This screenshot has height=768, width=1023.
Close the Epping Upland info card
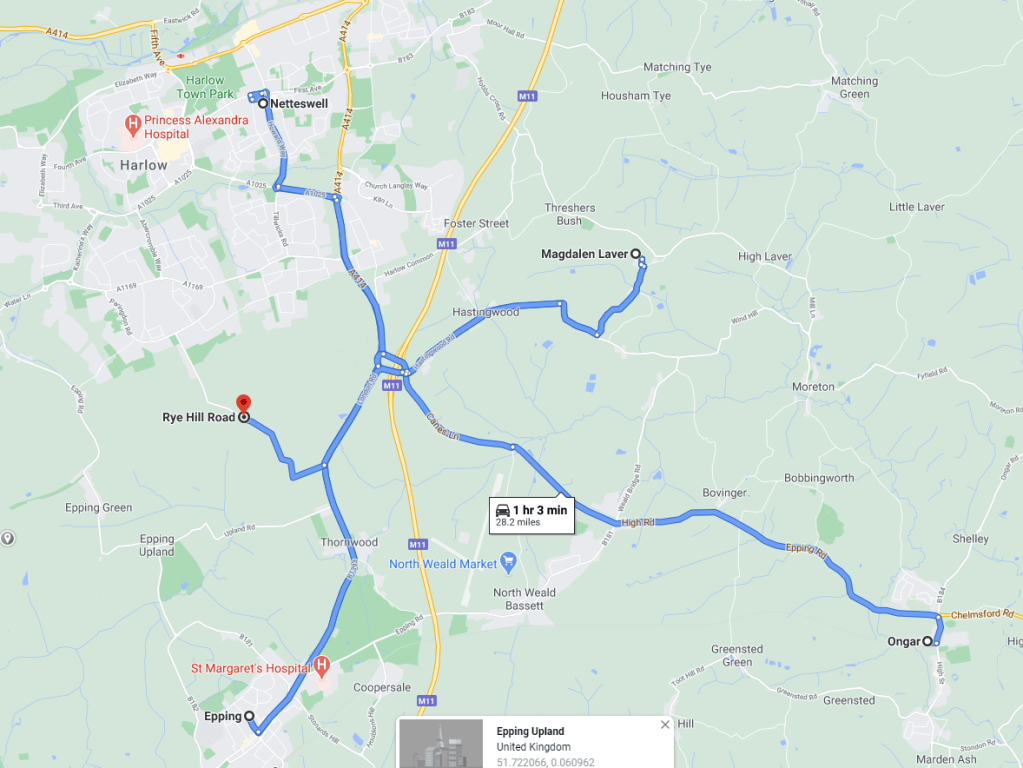(x=665, y=724)
